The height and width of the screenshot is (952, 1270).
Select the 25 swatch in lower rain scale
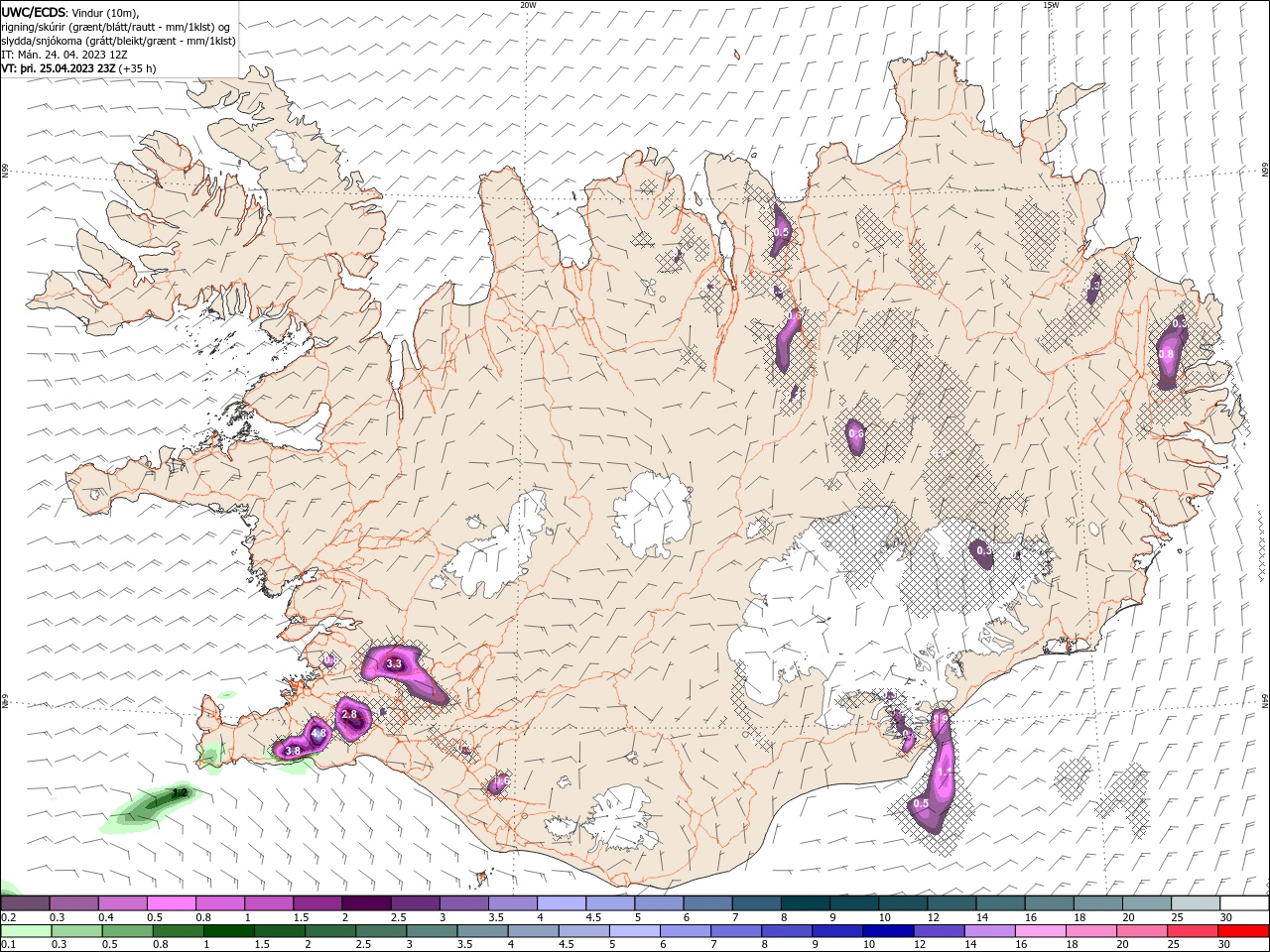pyautogui.click(x=1194, y=931)
